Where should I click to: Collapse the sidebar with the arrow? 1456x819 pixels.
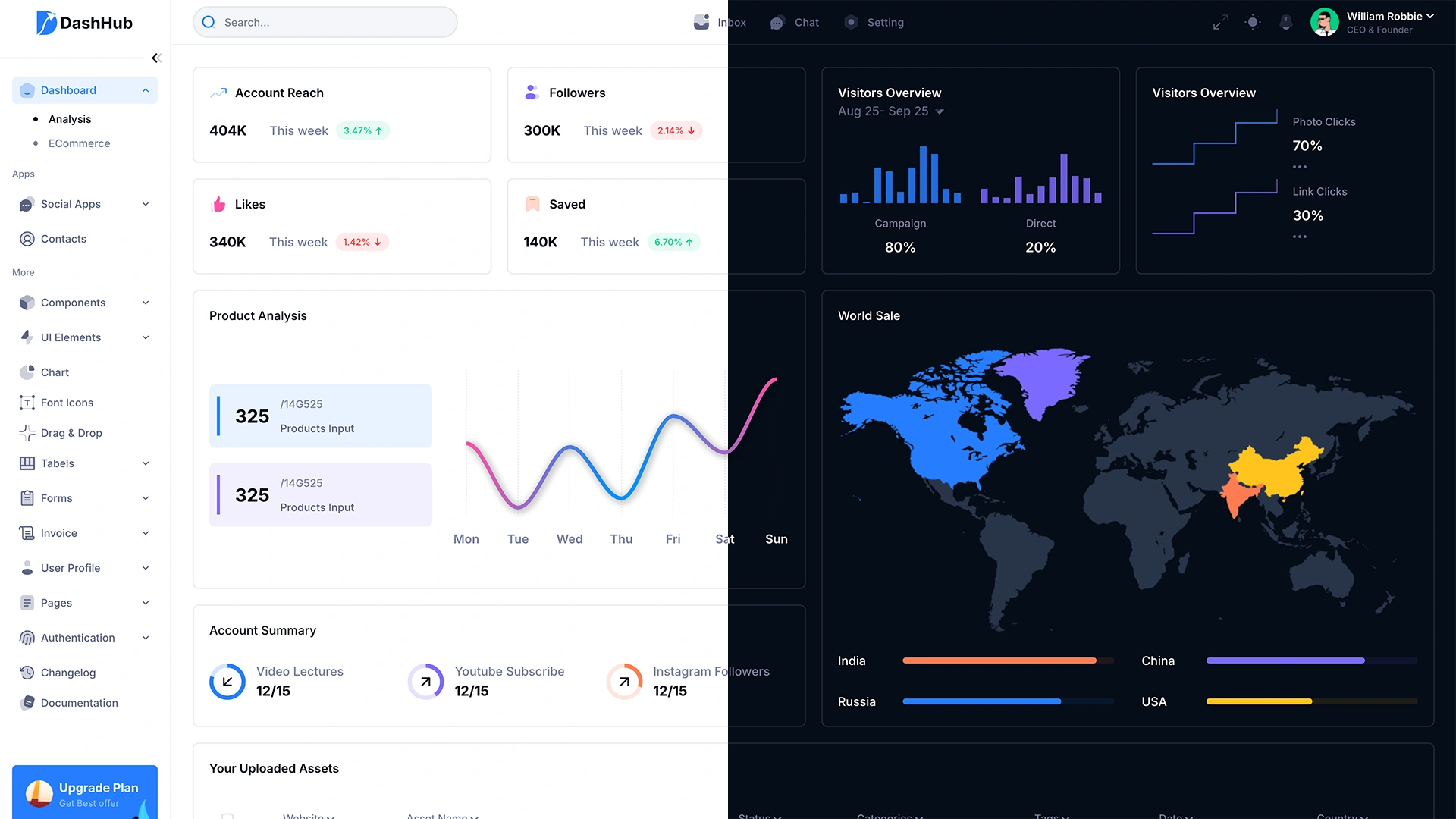pos(156,58)
